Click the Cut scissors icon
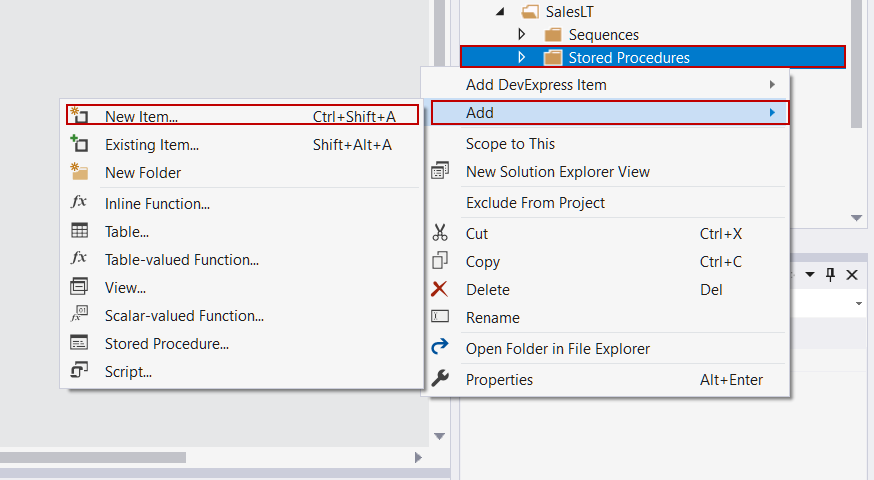 tap(440, 233)
